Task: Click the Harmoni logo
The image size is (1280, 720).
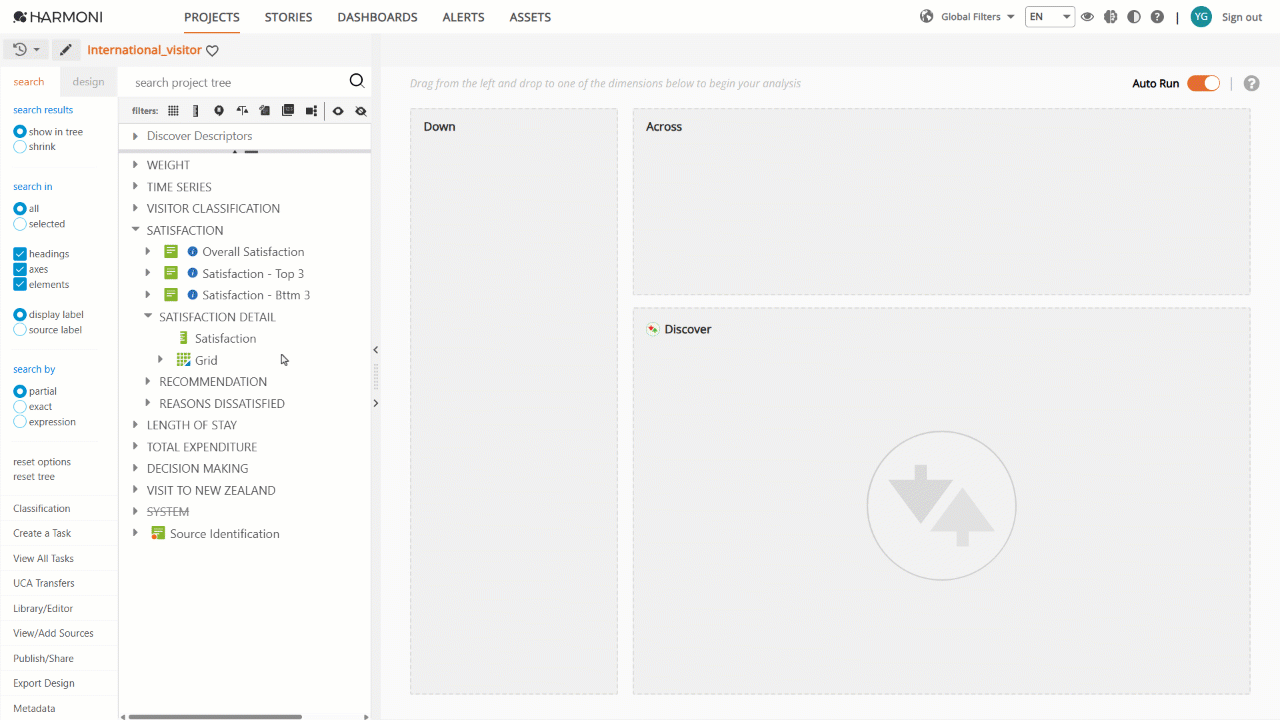Action: (x=58, y=17)
